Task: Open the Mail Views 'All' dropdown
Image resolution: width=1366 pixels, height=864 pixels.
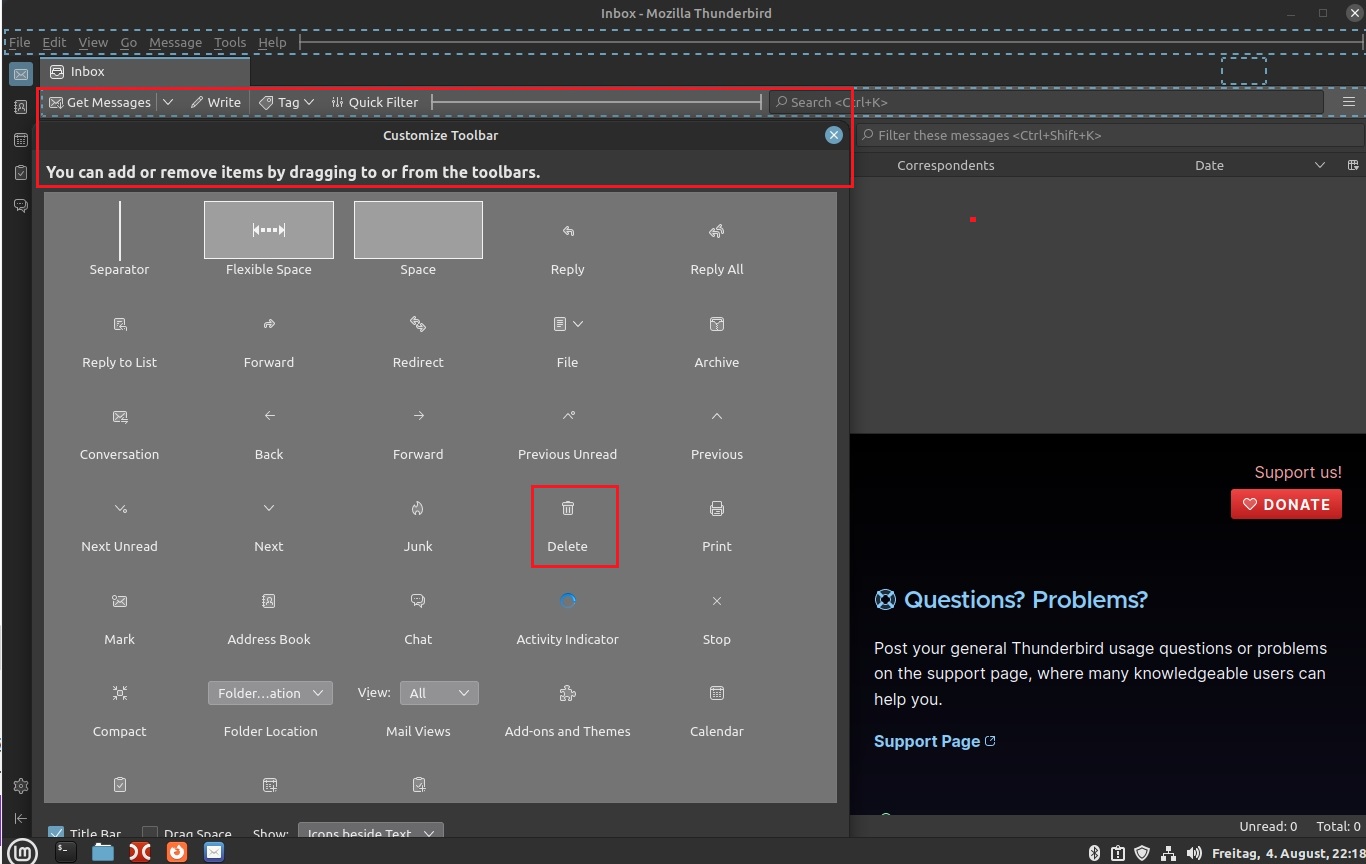Action: click(439, 693)
